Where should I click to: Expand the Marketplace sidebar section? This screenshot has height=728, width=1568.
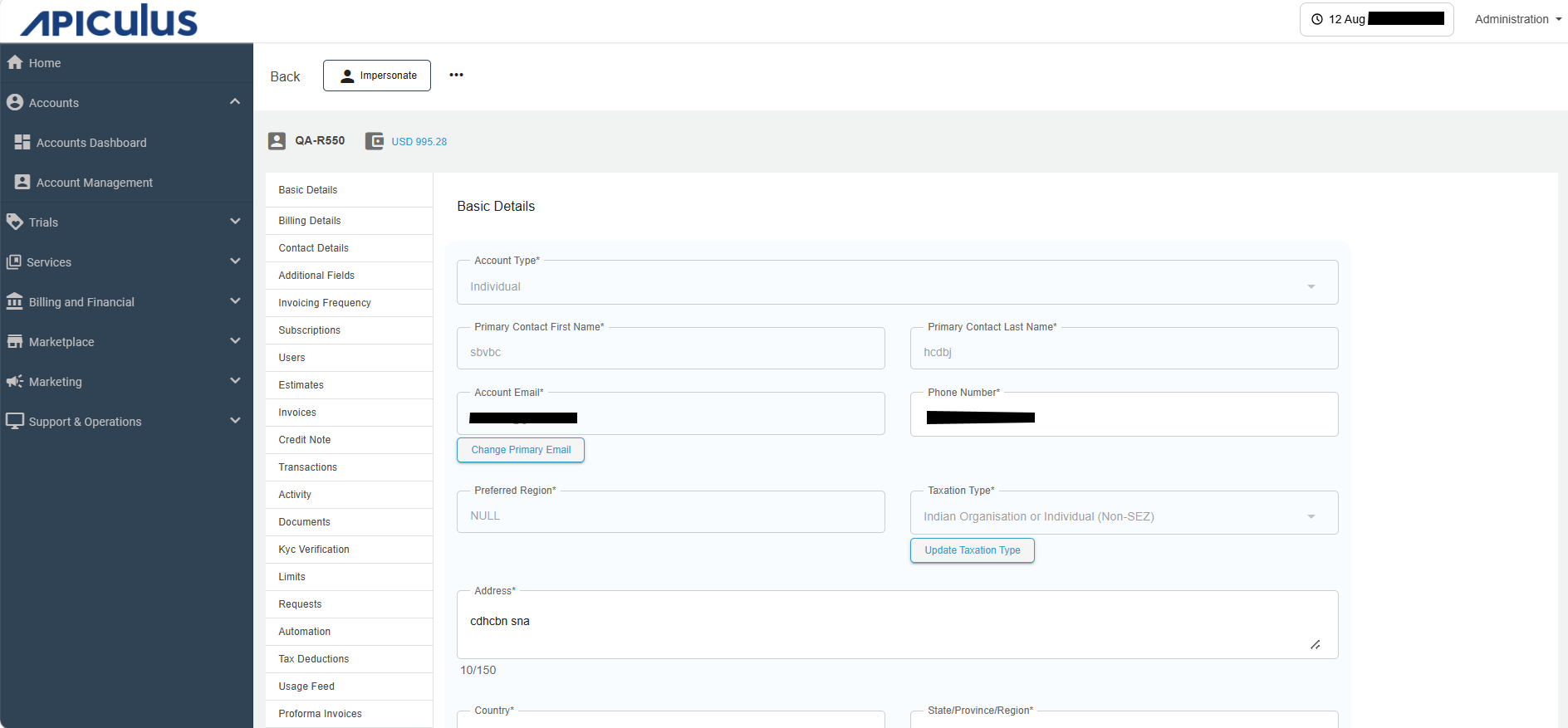click(235, 341)
